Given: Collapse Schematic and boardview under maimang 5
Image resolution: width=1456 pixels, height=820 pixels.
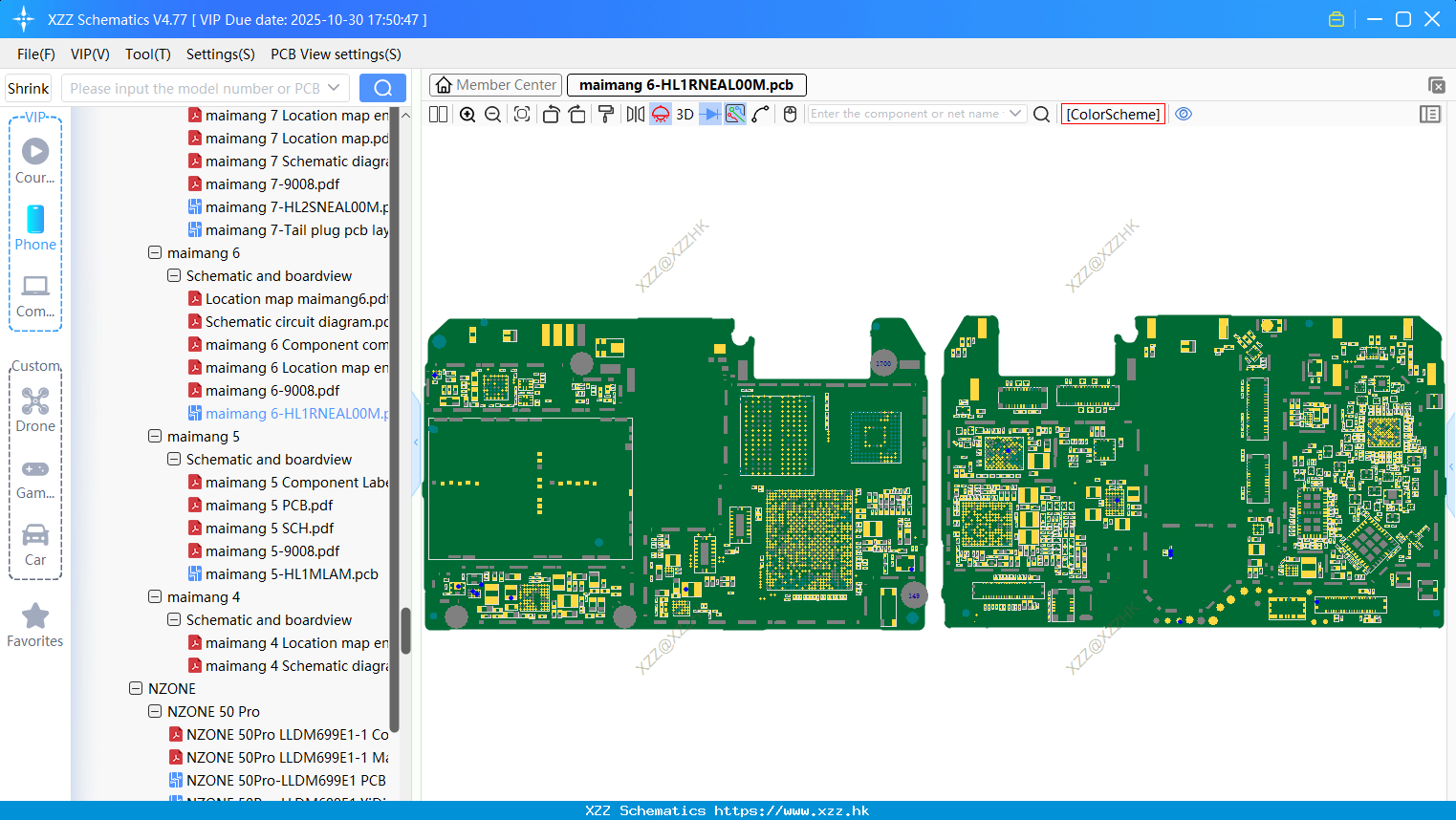Looking at the screenshot, I should 174,459.
